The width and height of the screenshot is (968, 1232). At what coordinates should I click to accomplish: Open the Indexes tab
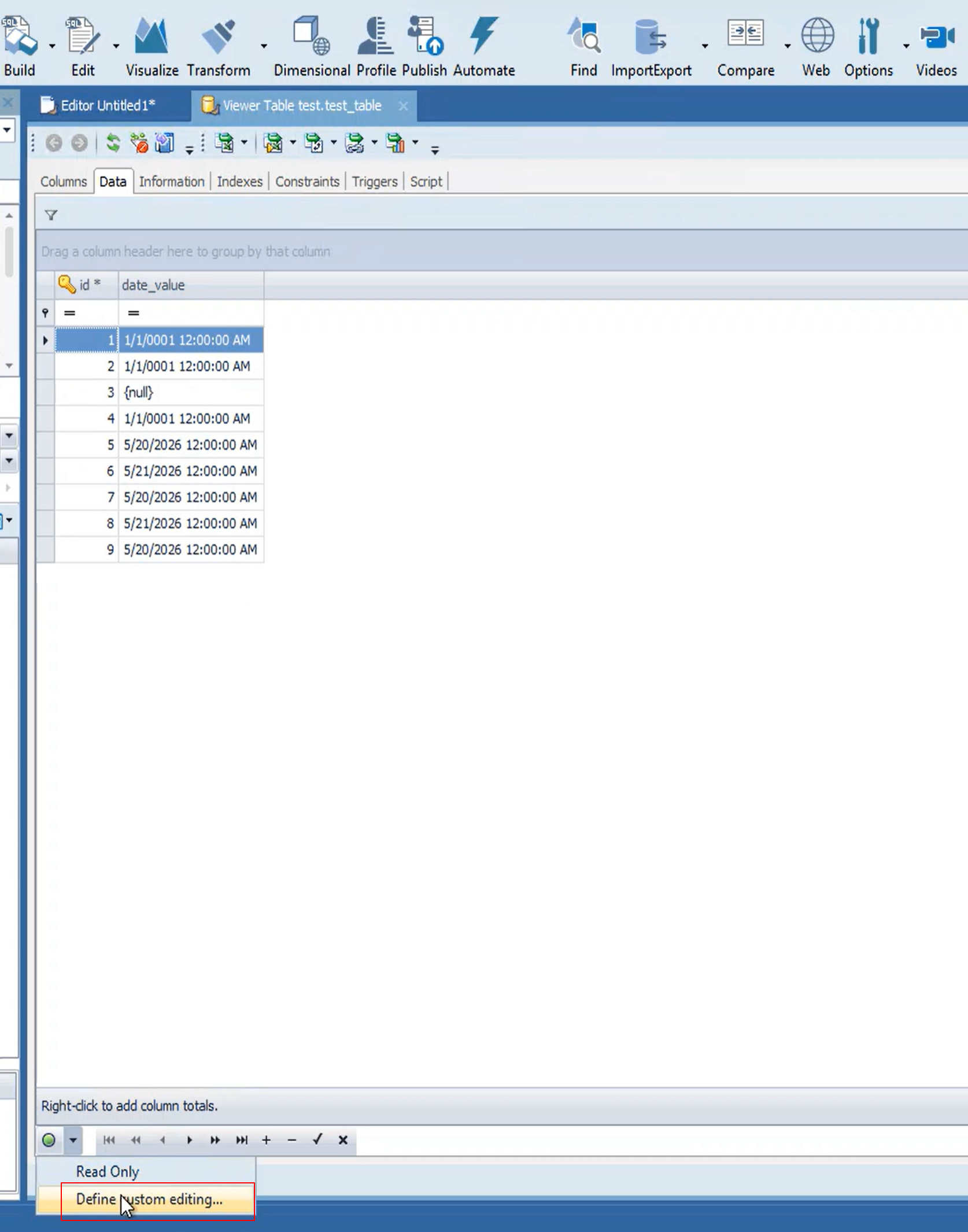239,182
